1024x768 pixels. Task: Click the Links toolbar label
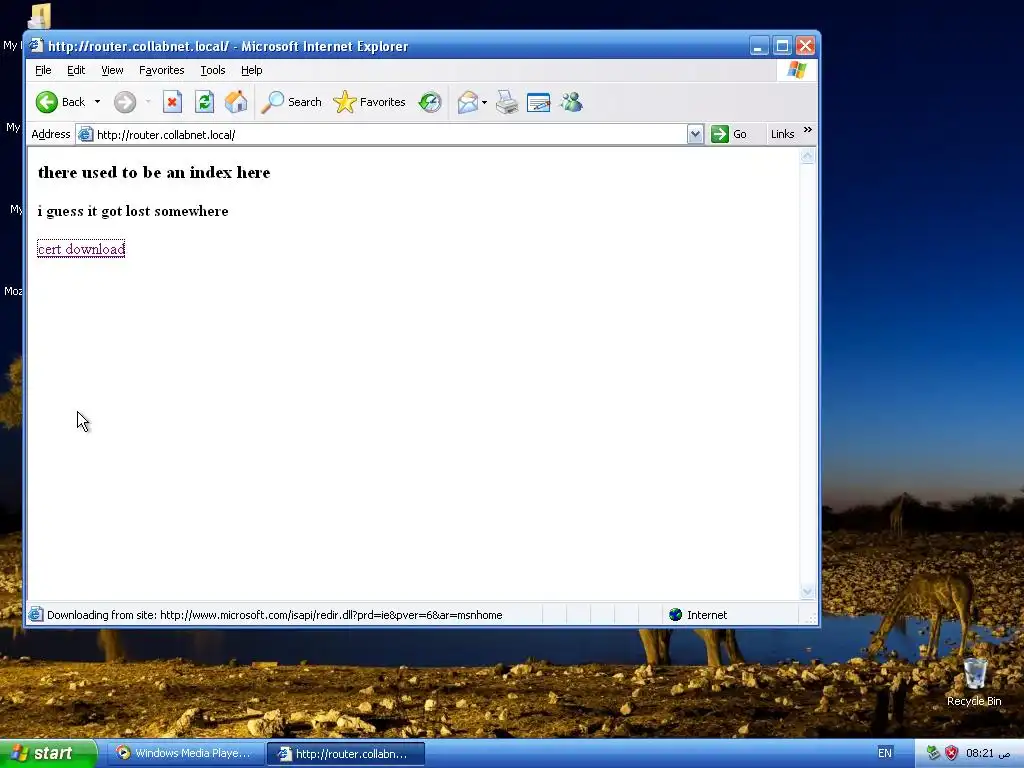[782, 135]
